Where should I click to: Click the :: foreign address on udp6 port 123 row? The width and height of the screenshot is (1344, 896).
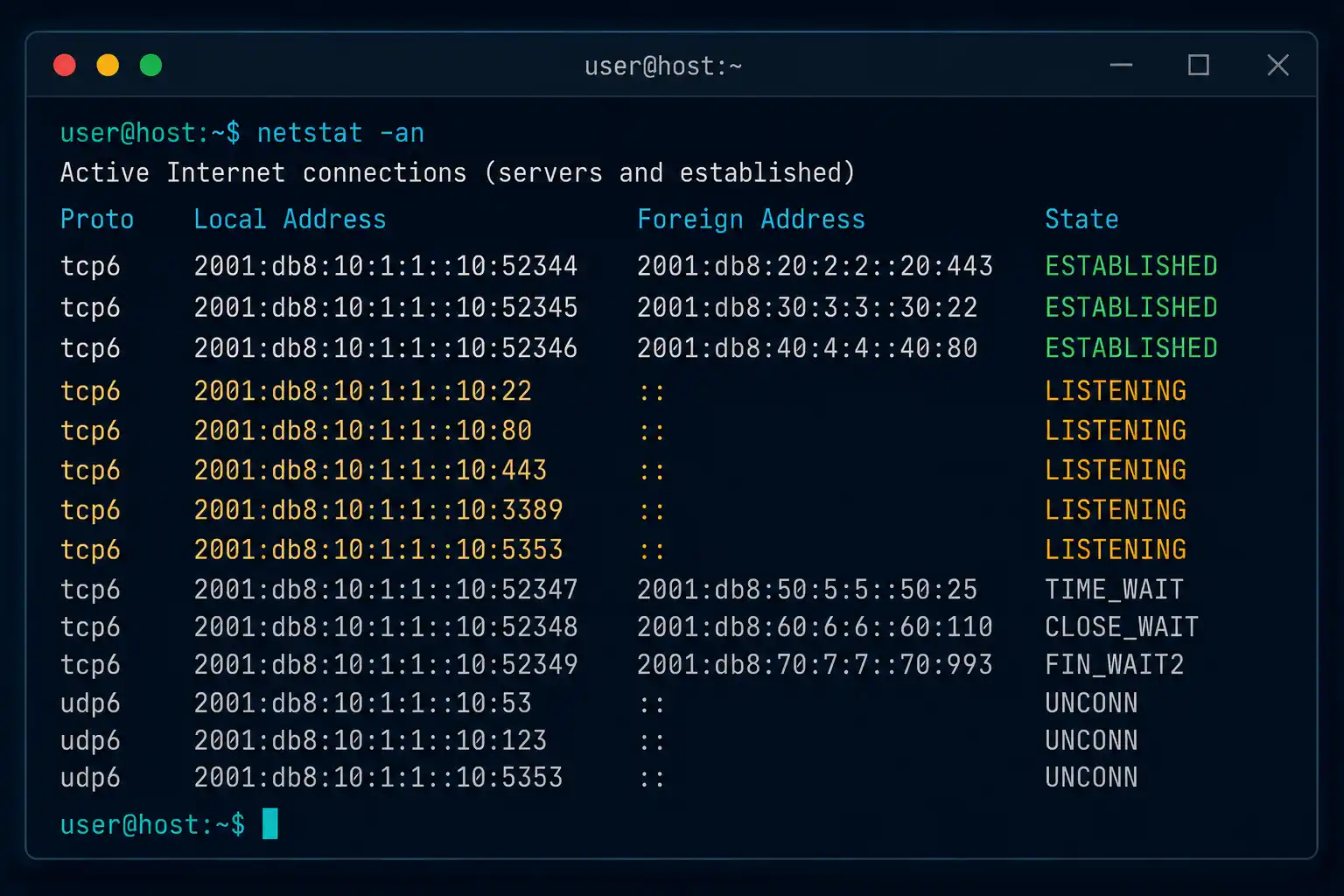coord(652,742)
